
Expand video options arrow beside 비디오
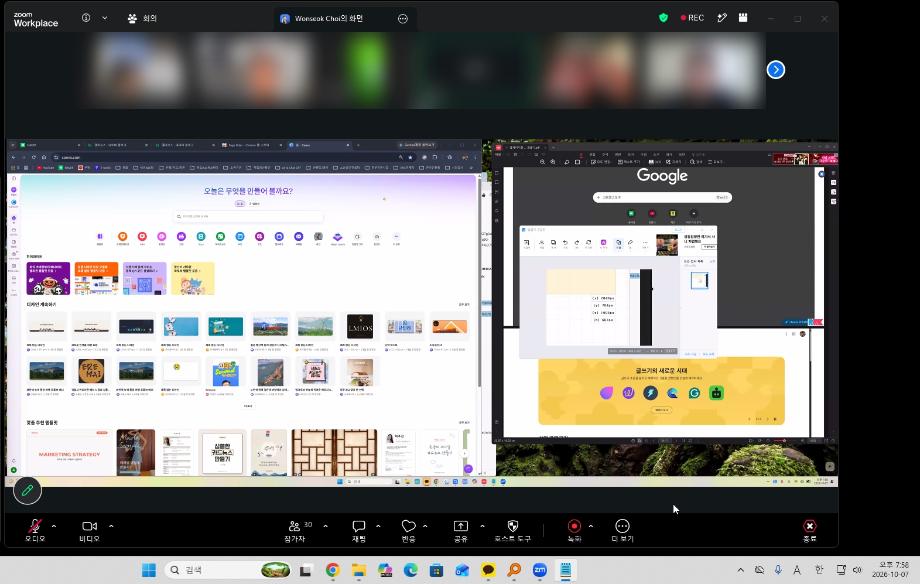tap(111, 526)
